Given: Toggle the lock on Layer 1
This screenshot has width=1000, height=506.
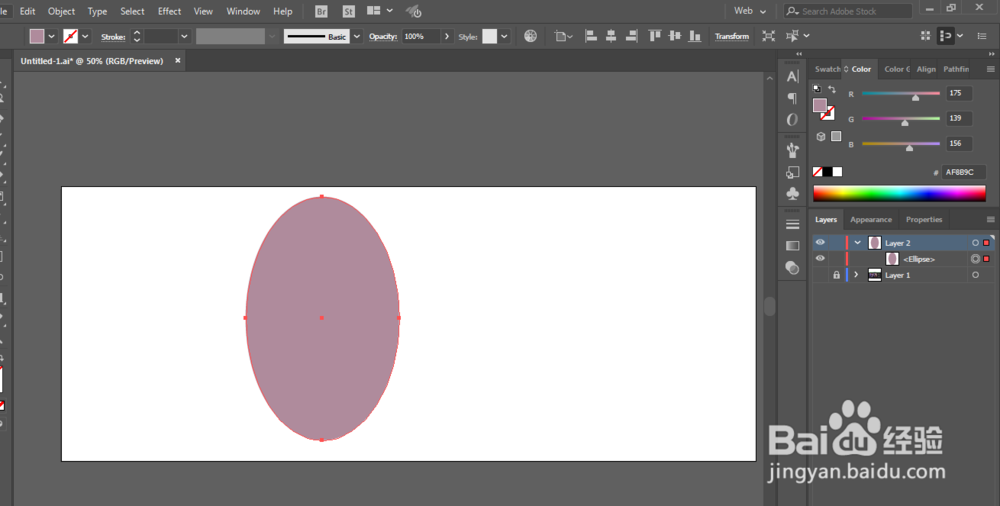Looking at the screenshot, I should pyautogui.click(x=836, y=275).
